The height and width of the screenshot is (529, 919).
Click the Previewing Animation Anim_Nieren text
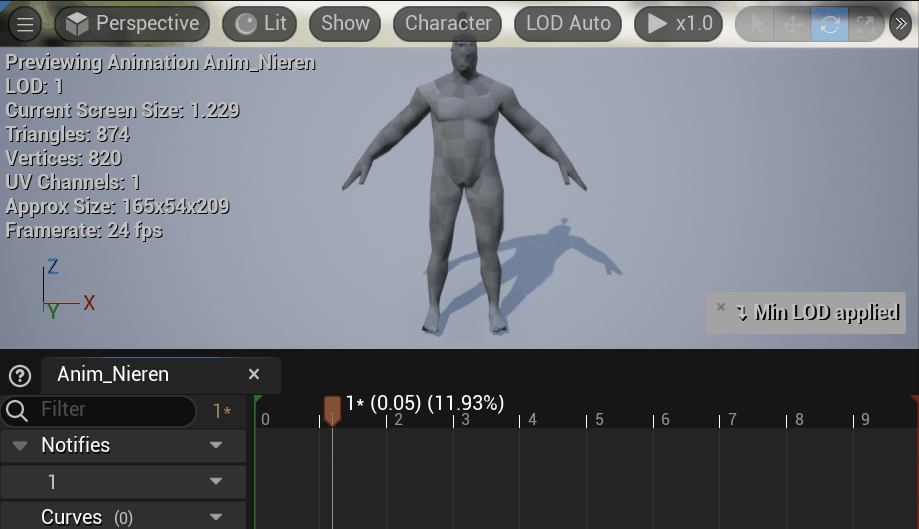(161, 63)
